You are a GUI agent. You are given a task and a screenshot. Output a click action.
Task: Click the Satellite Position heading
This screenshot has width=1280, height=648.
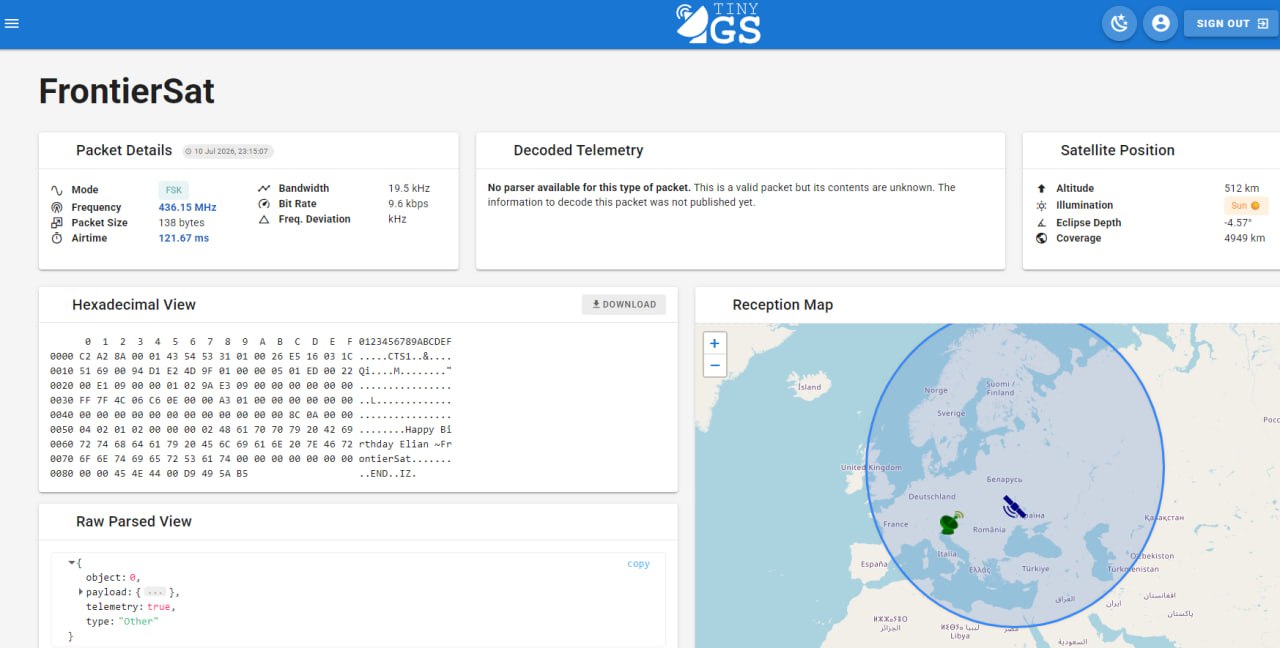pyautogui.click(x=1117, y=150)
